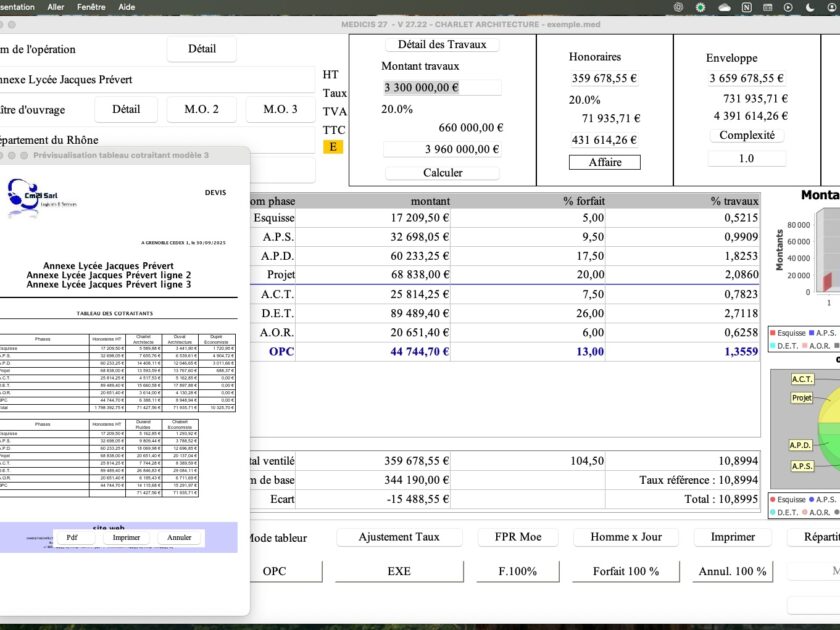Viewport: 840px width, 630px height.
Task: Open M.O. 3 details
Action: 280,109
